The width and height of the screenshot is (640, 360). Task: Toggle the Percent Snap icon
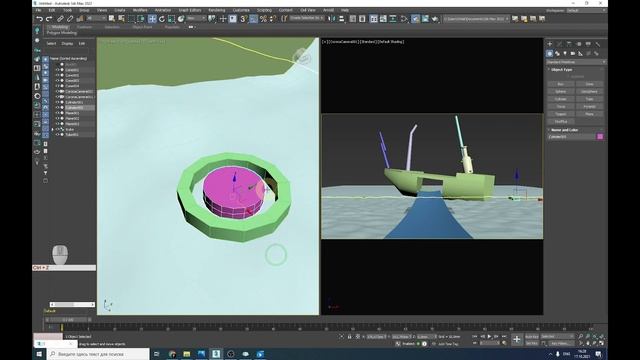[263, 19]
